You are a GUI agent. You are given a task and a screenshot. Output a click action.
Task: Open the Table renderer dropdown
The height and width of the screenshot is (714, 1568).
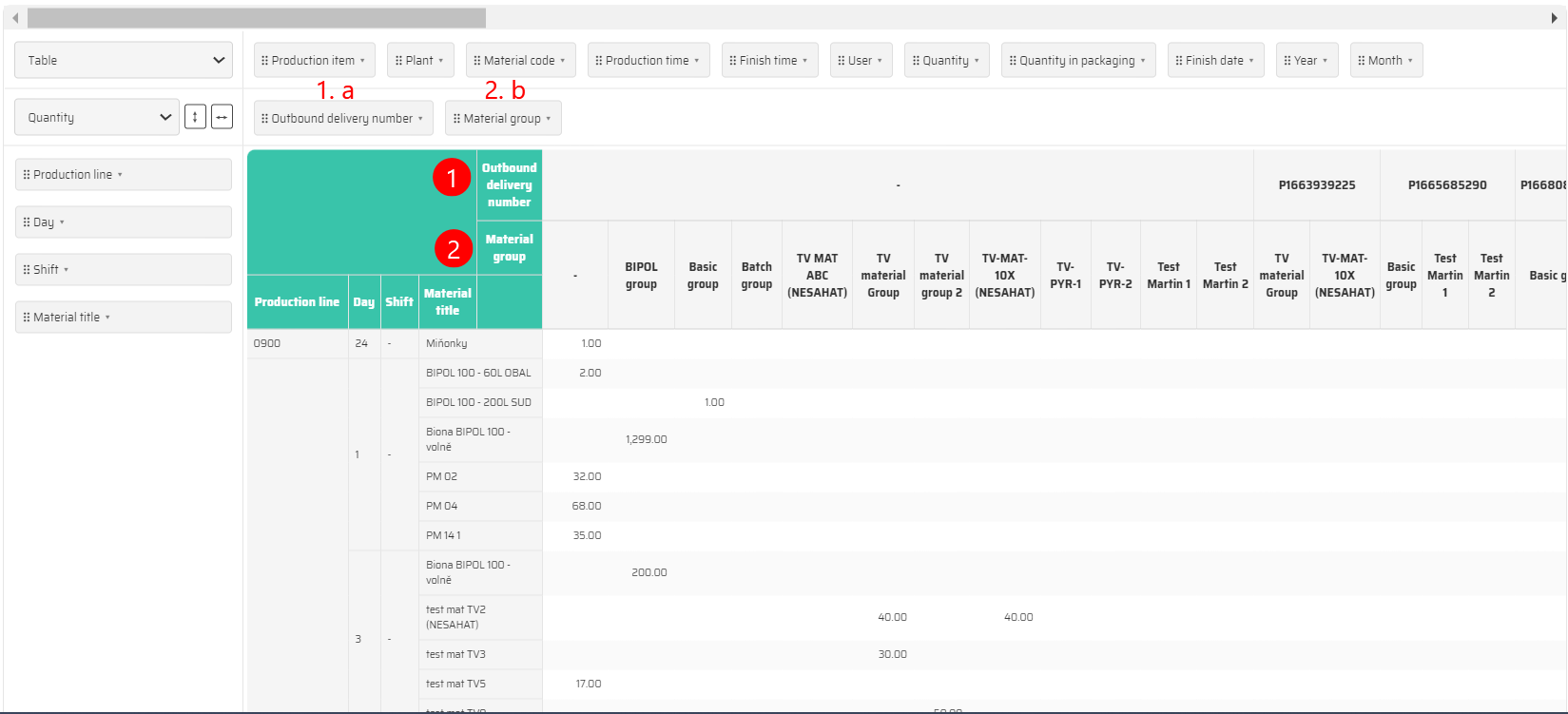(x=124, y=60)
